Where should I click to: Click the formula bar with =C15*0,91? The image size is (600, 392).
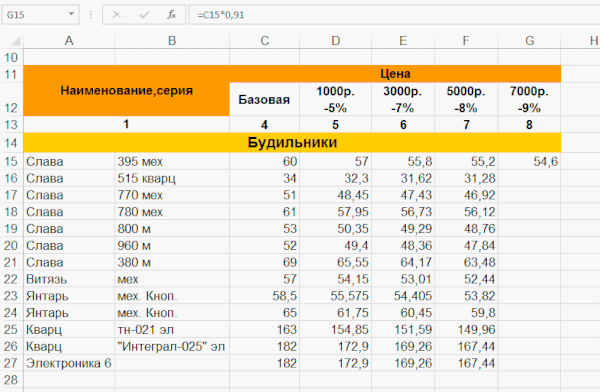pos(394,15)
